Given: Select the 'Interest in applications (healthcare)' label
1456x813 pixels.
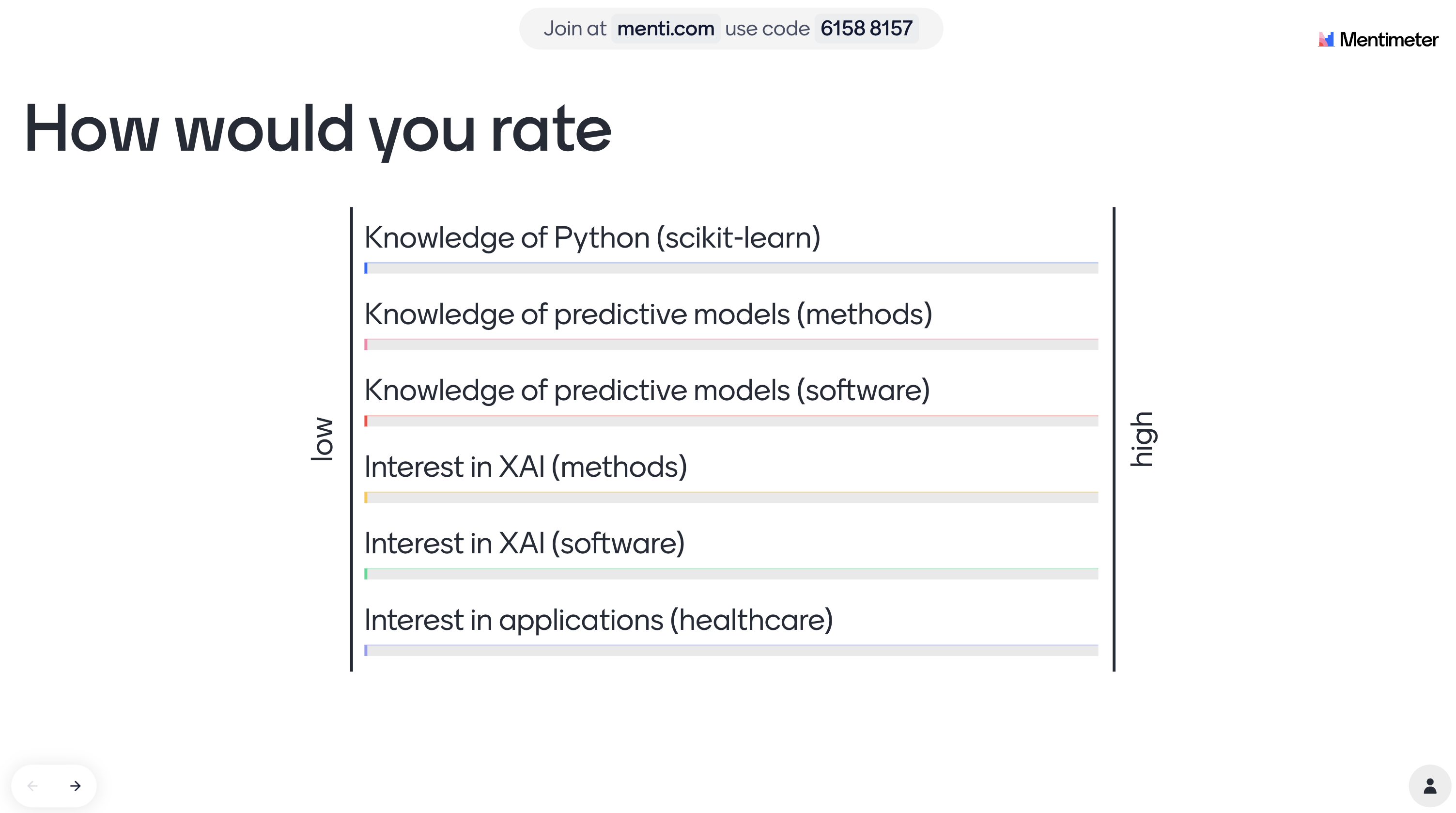Looking at the screenshot, I should pyautogui.click(x=598, y=620).
